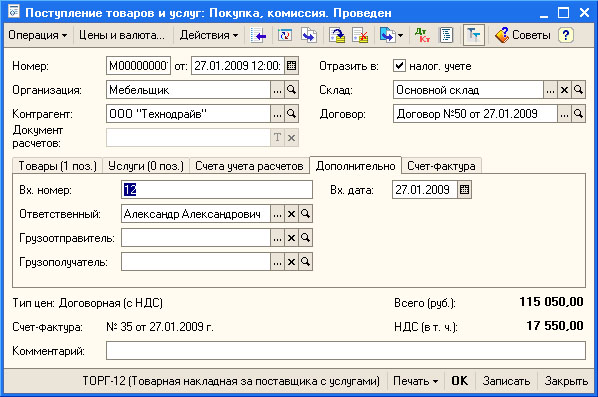Click the post document icon
This screenshot has width=598, height=397.
point(337,35)
